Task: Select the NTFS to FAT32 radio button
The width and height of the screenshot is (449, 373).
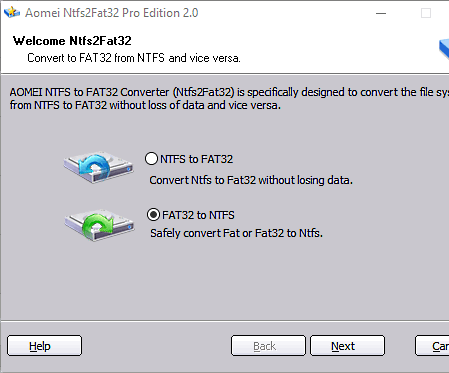Action: [x=151, y=159]
